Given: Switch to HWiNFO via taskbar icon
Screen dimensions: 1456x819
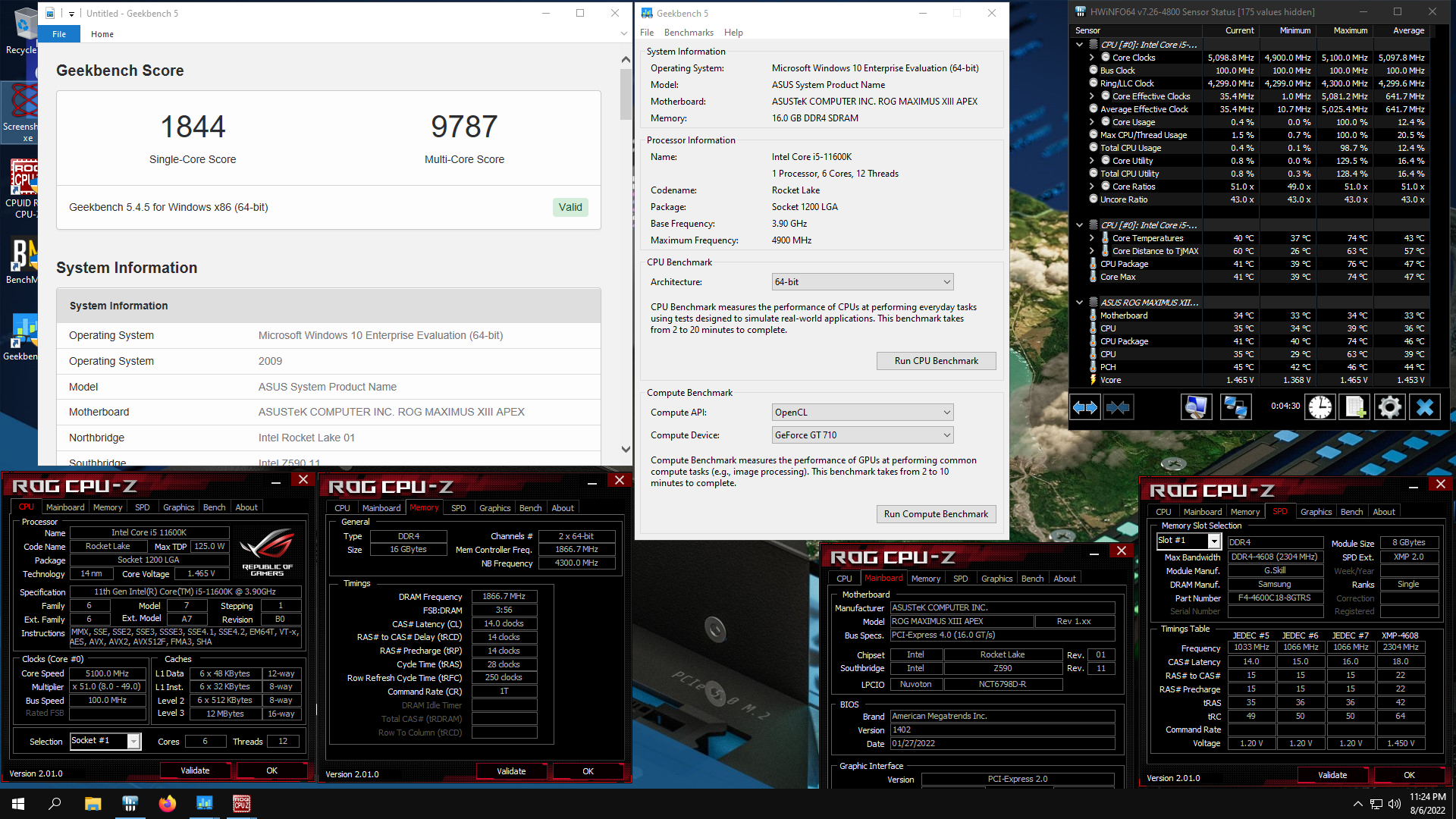Looking at the screenshot, I should point(130,804).
